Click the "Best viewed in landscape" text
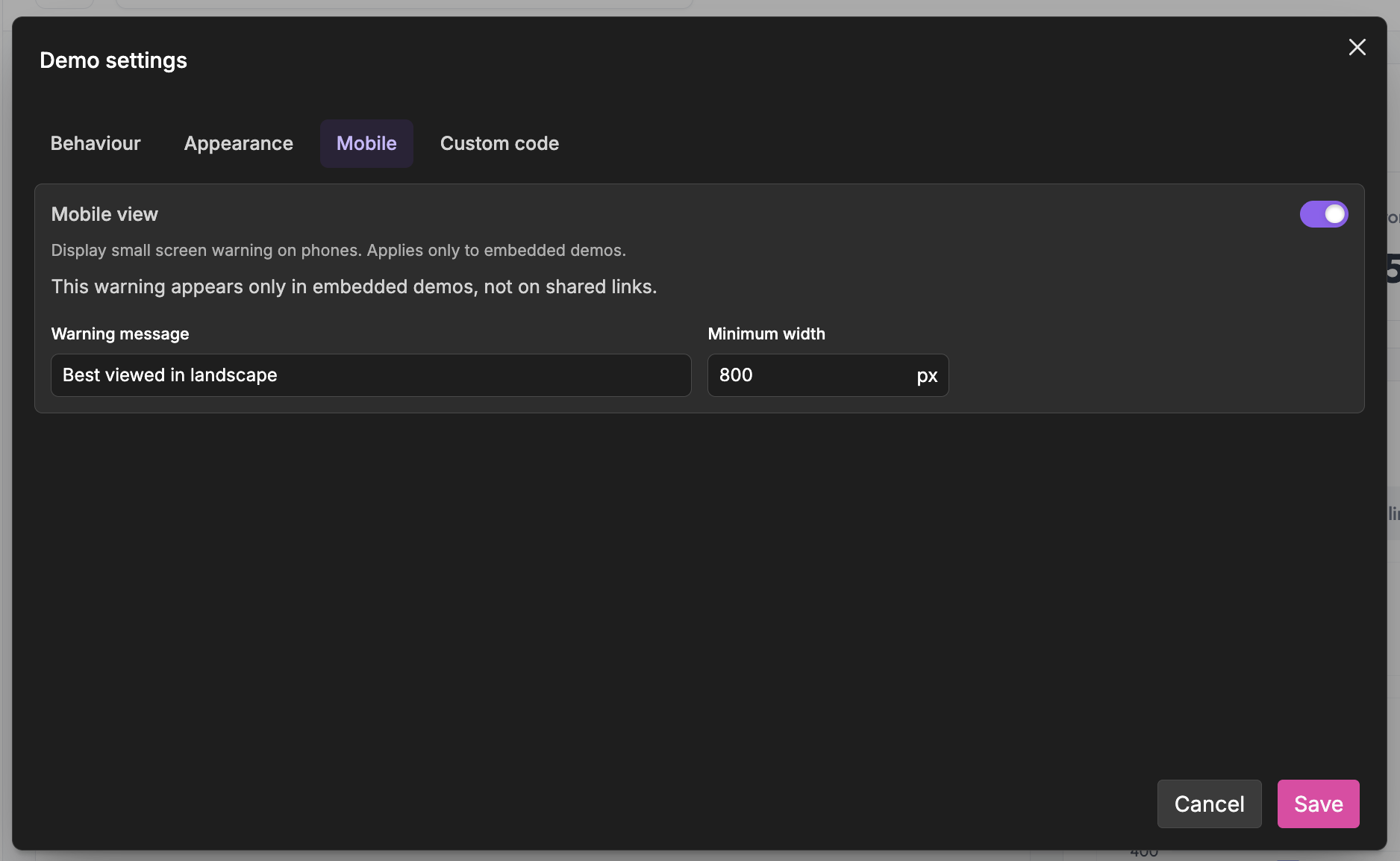The height and width of the screenshot is (861, 1400). [x=169, y=375]
